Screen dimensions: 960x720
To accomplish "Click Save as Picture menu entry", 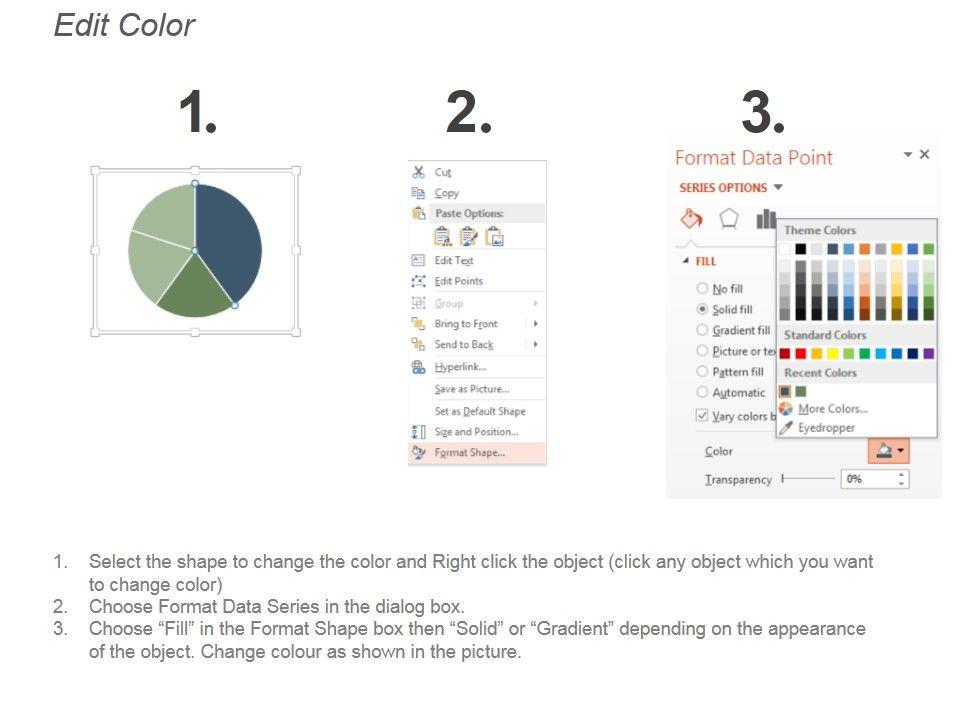I will (471, 389).
